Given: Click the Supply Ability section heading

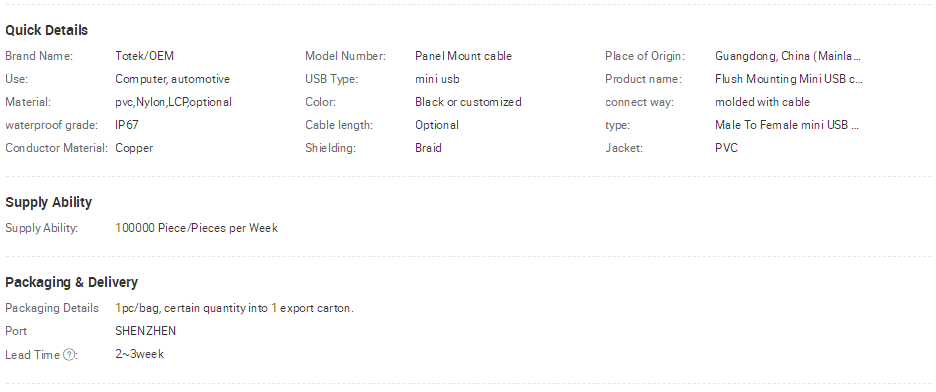Looking at the screenshot, I should click(48, 202).
